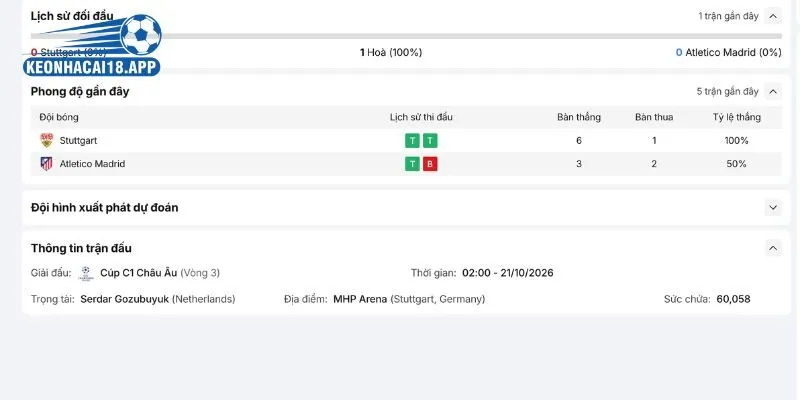Open the Cúp C1 Châu Âu competition link
This screenshot has width=800, height=400.
point(138,273)
